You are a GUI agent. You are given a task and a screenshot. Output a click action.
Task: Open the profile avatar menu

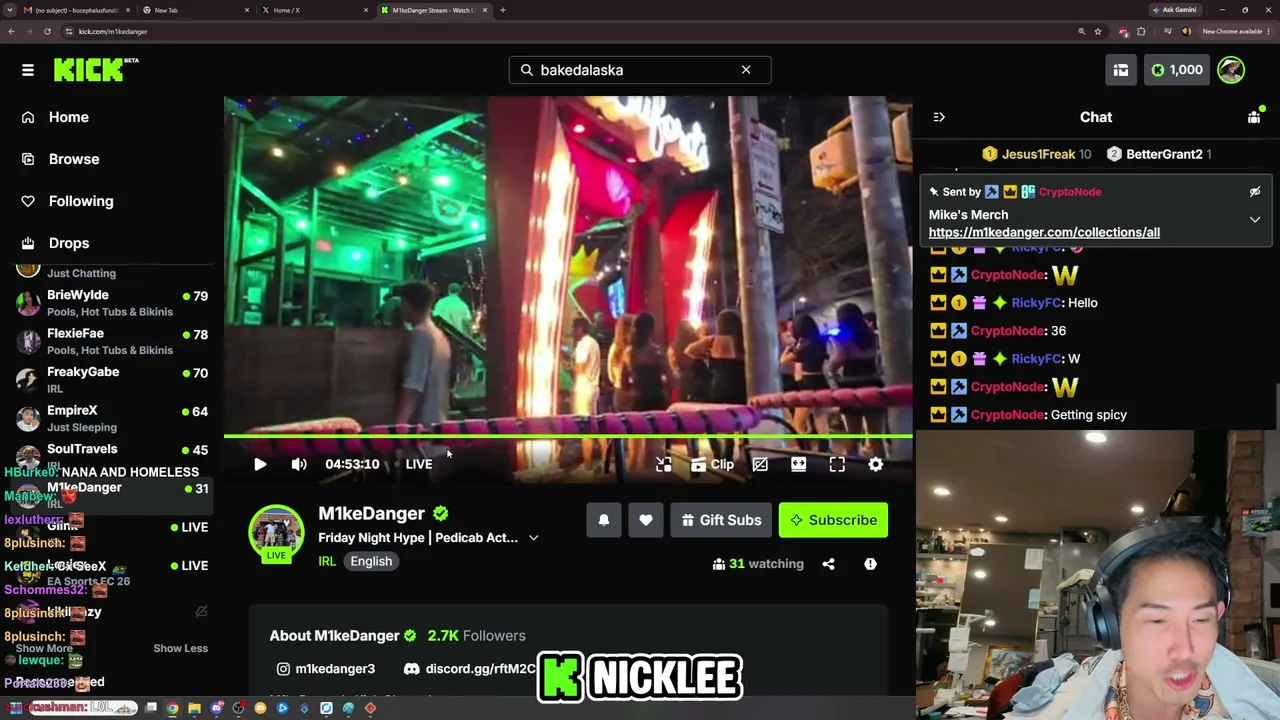(x=1231, y=70)
